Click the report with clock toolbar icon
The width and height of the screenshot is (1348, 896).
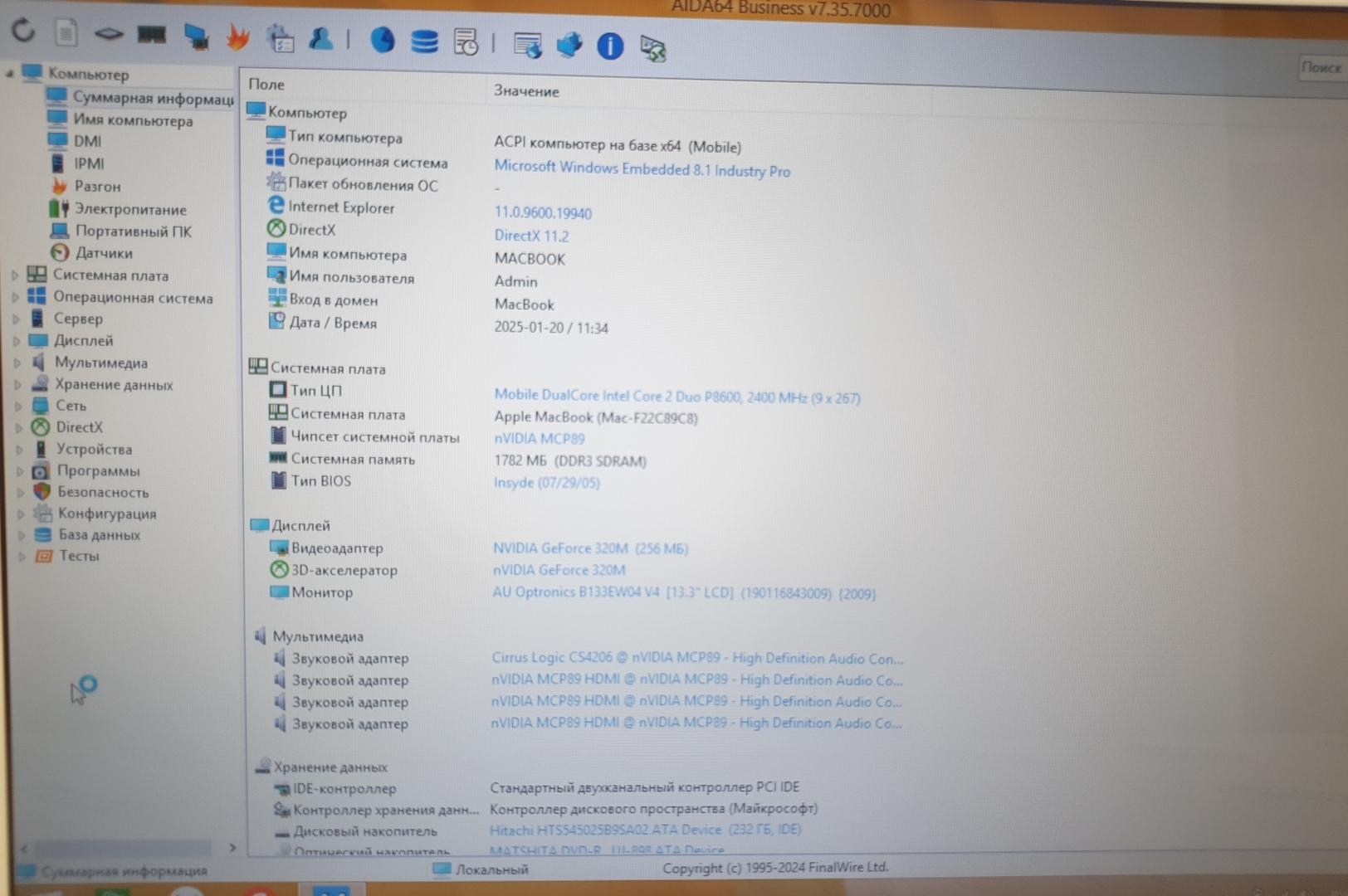466,42
